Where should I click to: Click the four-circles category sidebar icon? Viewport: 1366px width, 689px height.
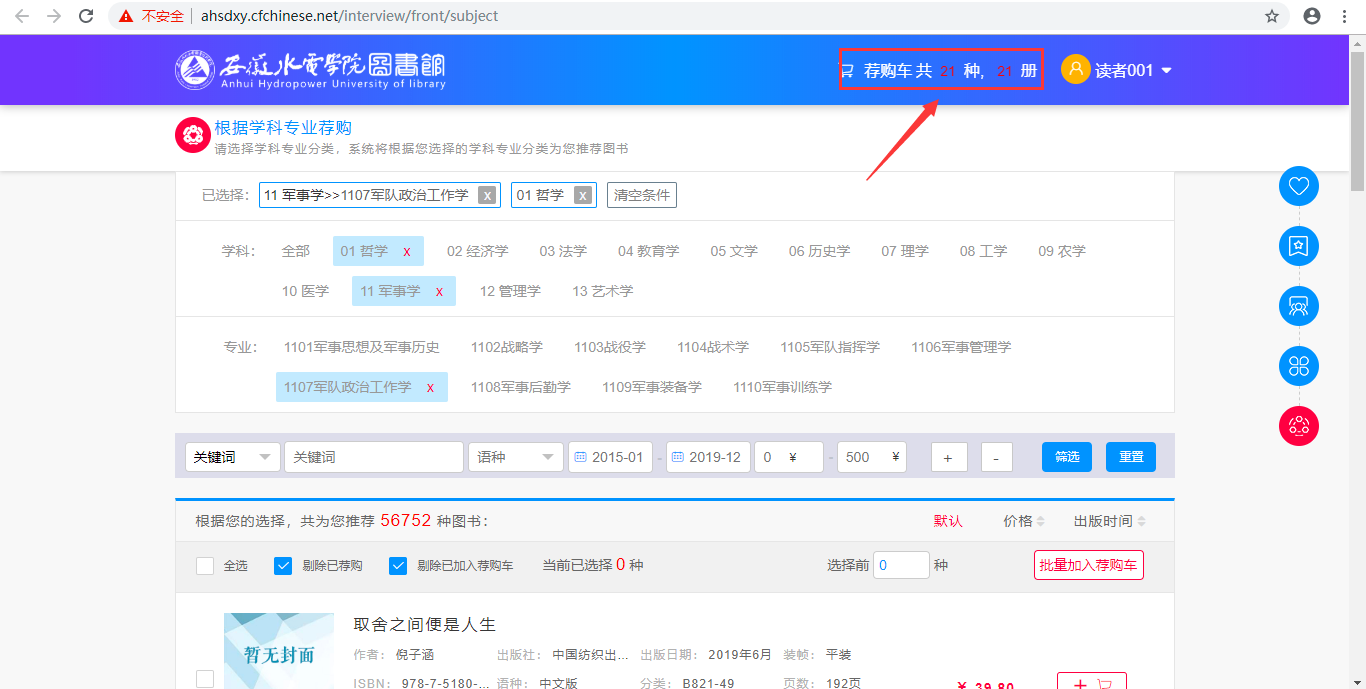coord(1298,366)
